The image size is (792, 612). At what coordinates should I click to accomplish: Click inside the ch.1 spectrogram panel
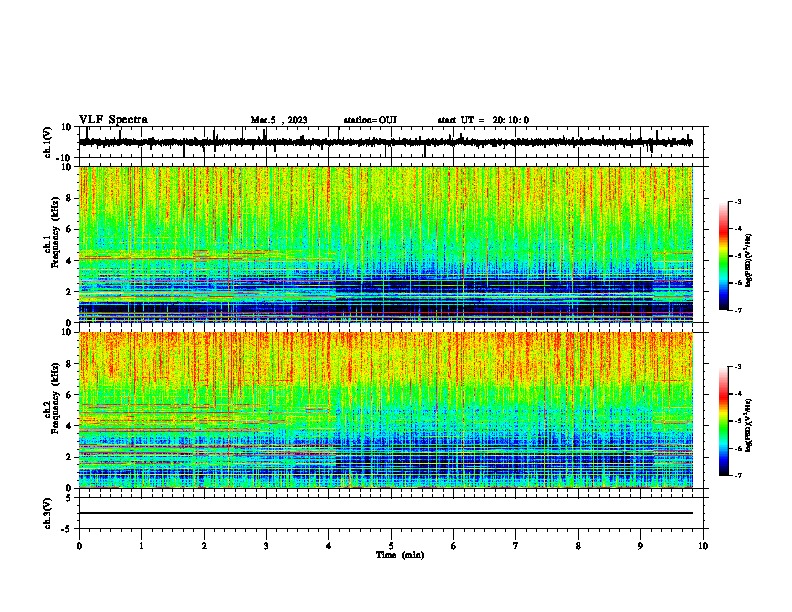(386, 244)
